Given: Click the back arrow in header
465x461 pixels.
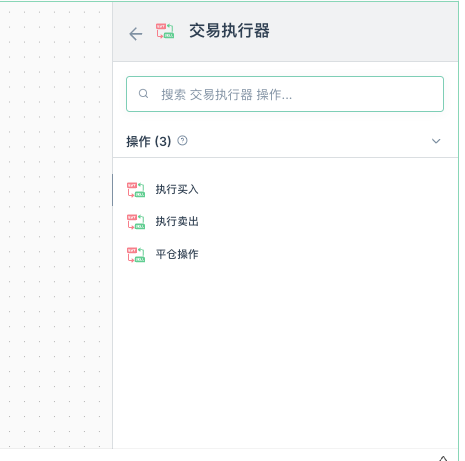Looking at the screenshot, I should click(x=136, y=34).
